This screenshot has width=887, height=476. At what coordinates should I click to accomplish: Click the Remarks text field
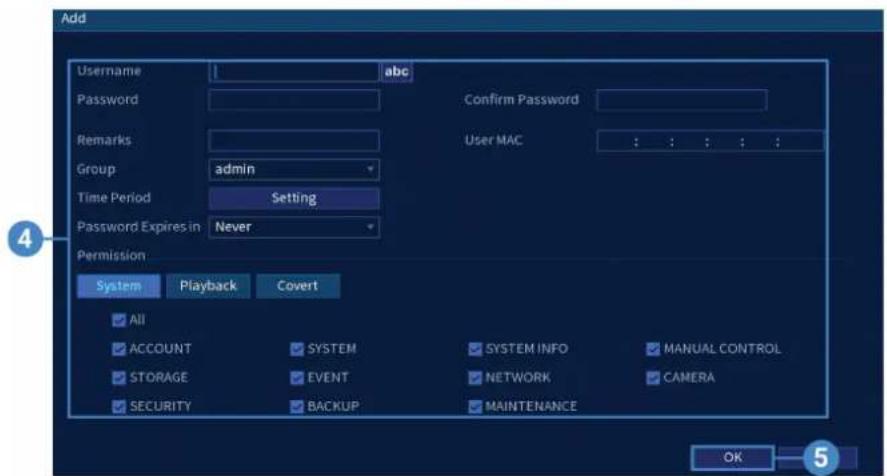(294, 140)
